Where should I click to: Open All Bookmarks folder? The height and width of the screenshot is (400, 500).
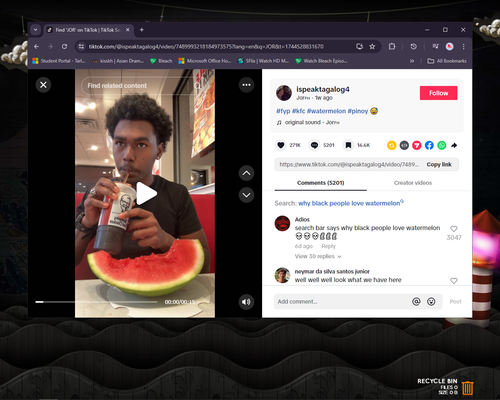[447, 61]
